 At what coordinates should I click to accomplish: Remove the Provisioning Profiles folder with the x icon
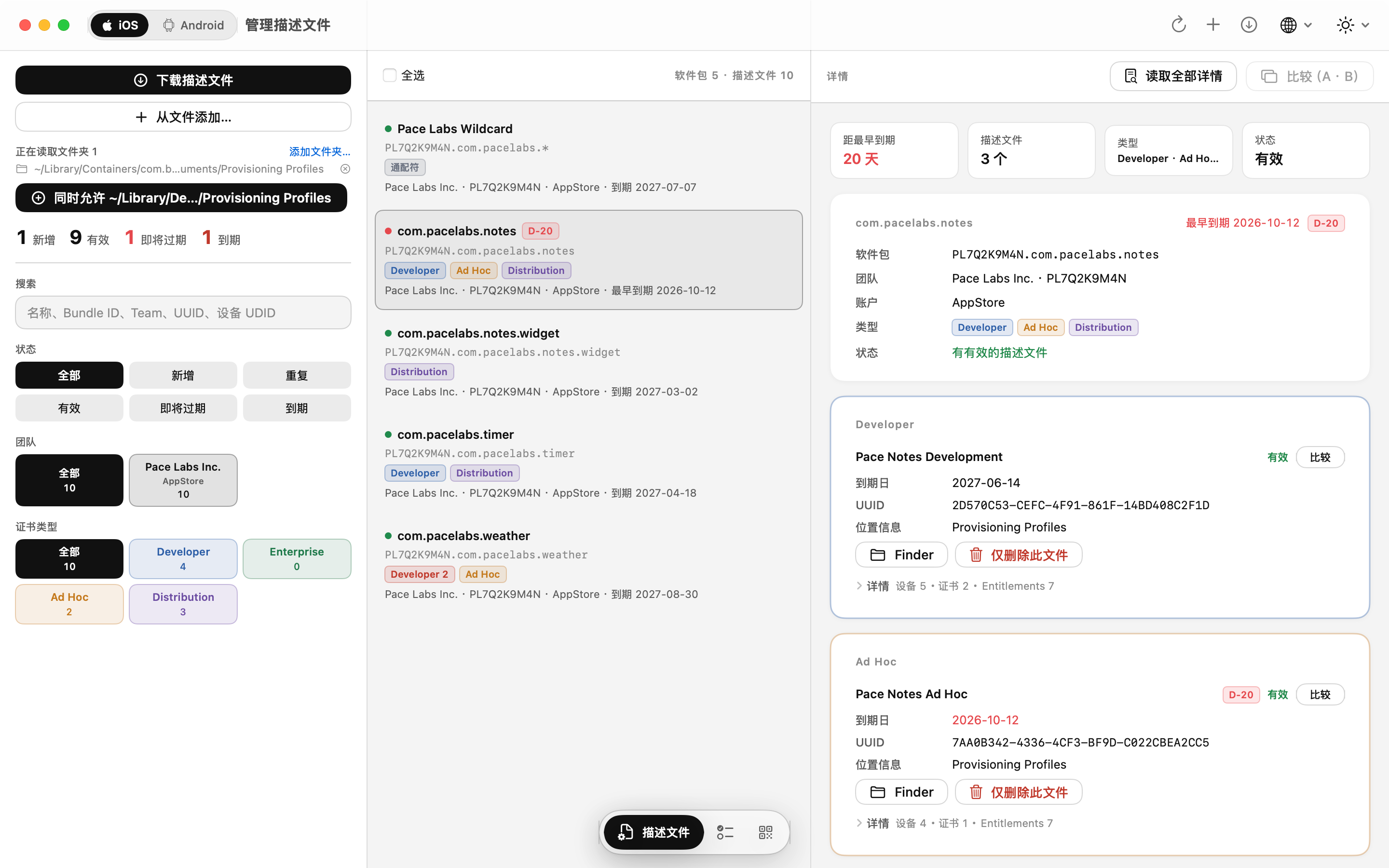pos(345,169)
